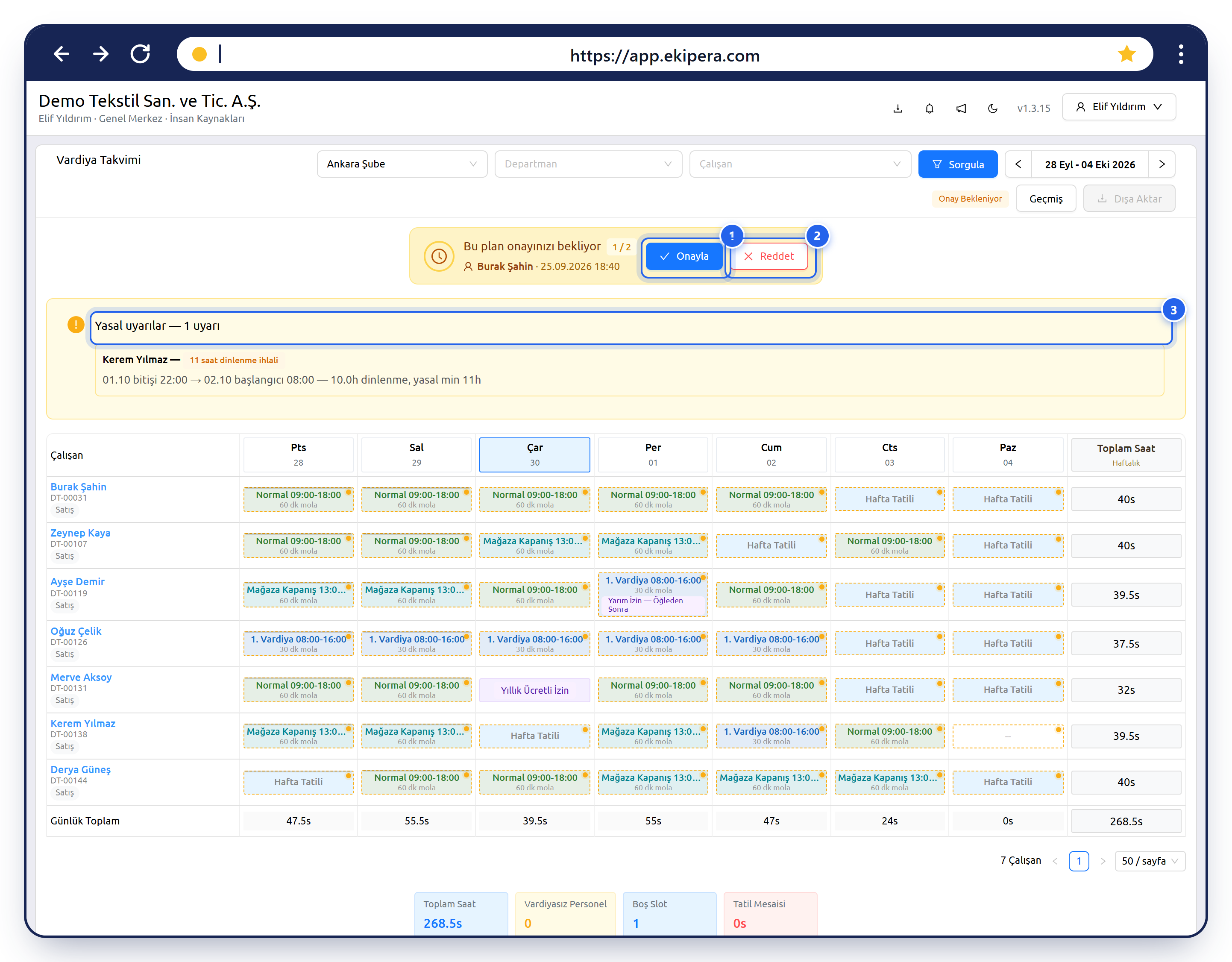The image size is (1232, 962).
Task: Open browser three-dot menu
Action: [x=1181, y=54]
